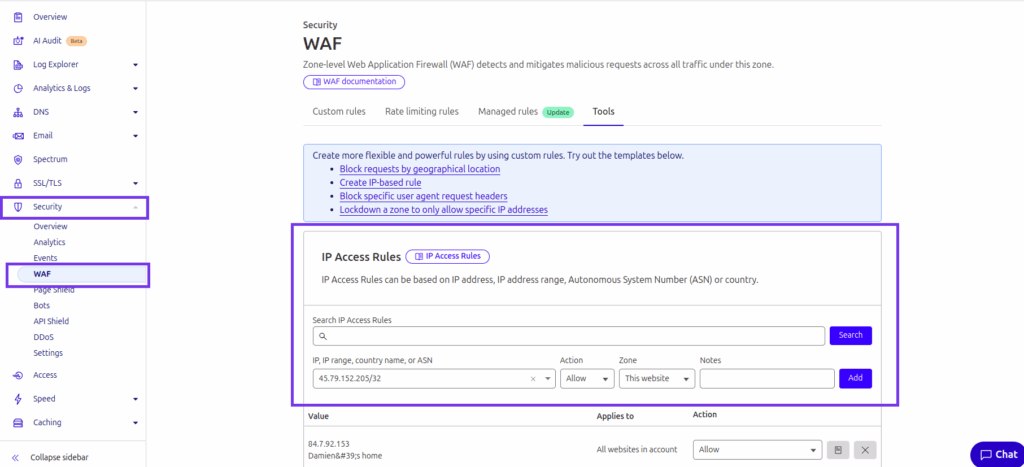1024x467 pixels.
Task: Click the Security shield icon
Action: pos(18,207)
